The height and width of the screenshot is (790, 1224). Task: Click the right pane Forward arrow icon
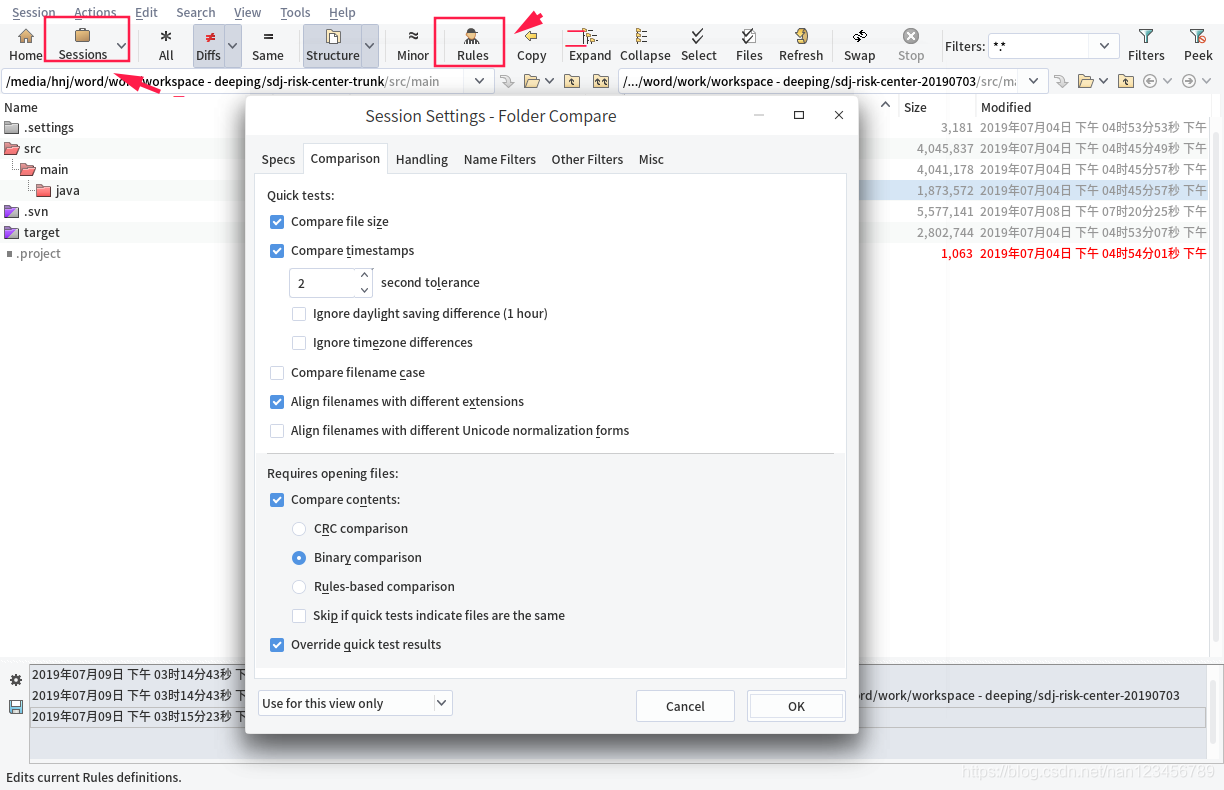(1189, 81)
